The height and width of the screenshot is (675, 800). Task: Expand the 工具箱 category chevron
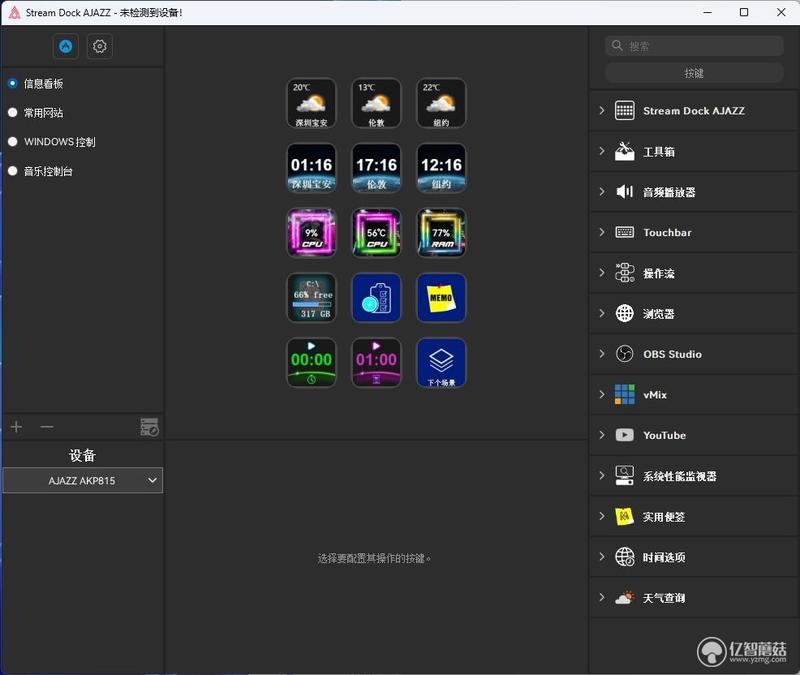pos(602,151)
